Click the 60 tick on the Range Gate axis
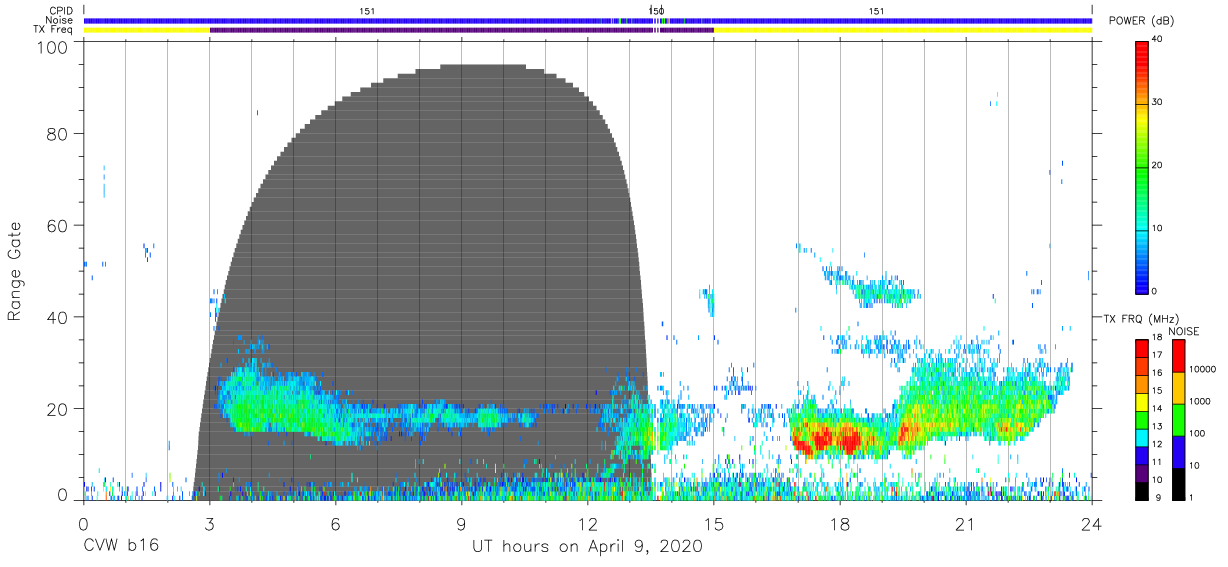This screenshot has height=567, width=1228. click(x=56, y=225)
